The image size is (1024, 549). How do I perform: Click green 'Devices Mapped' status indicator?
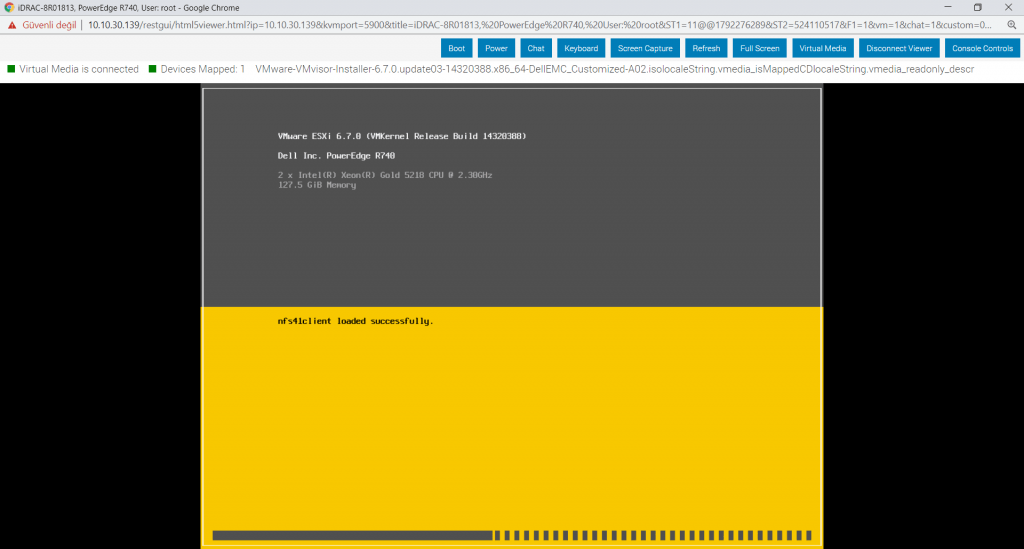point(152,69)
